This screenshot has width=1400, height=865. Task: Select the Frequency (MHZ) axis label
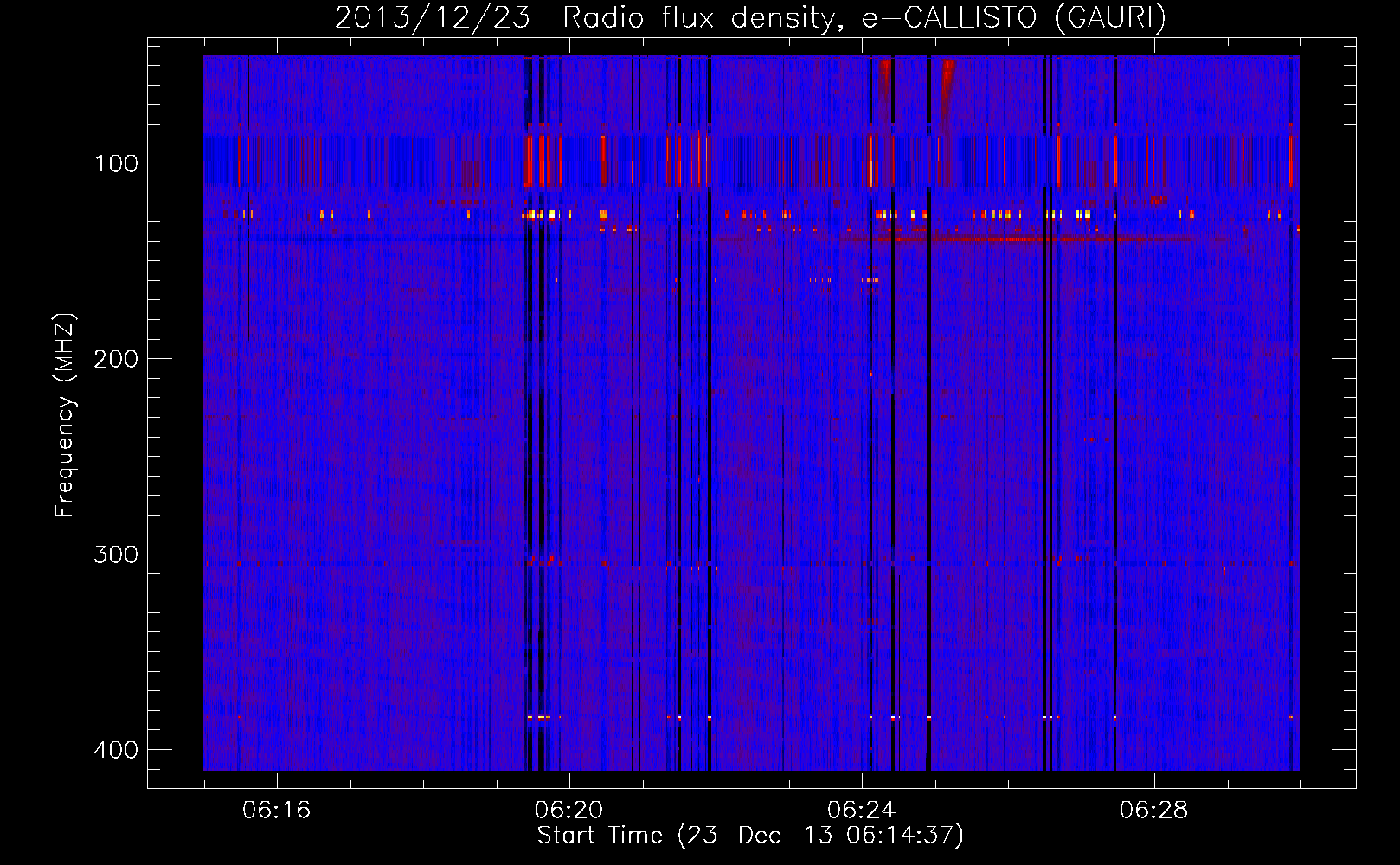pyautogui.click(x=65, y=414)
